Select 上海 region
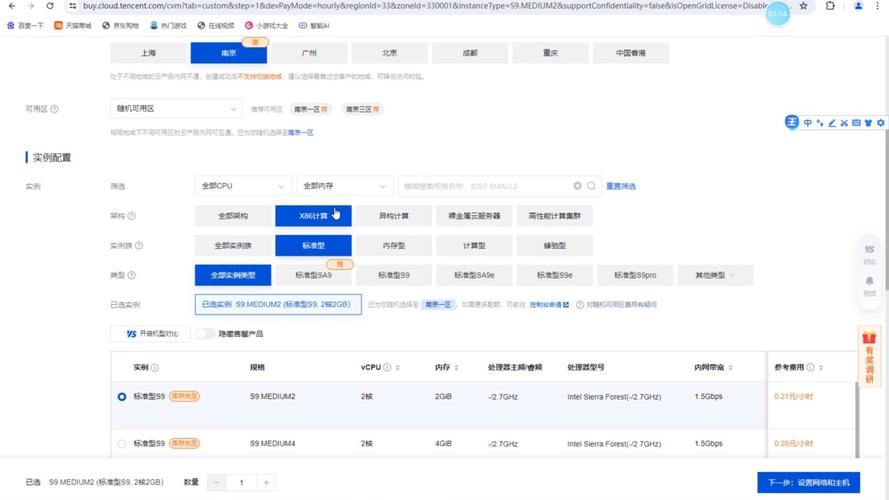 [149, 53]
